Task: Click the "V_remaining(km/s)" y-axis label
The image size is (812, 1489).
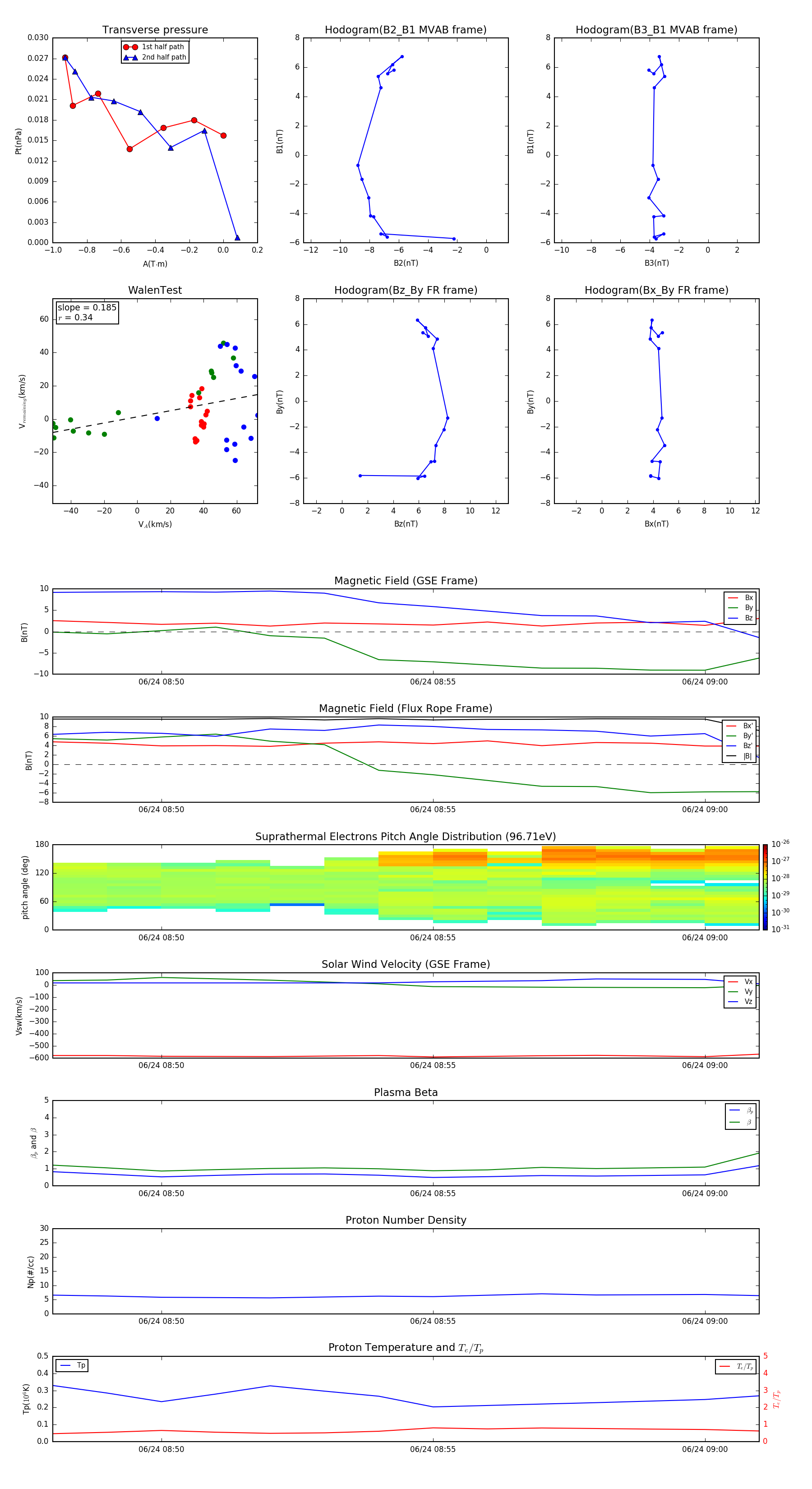Action: [23, 401]
